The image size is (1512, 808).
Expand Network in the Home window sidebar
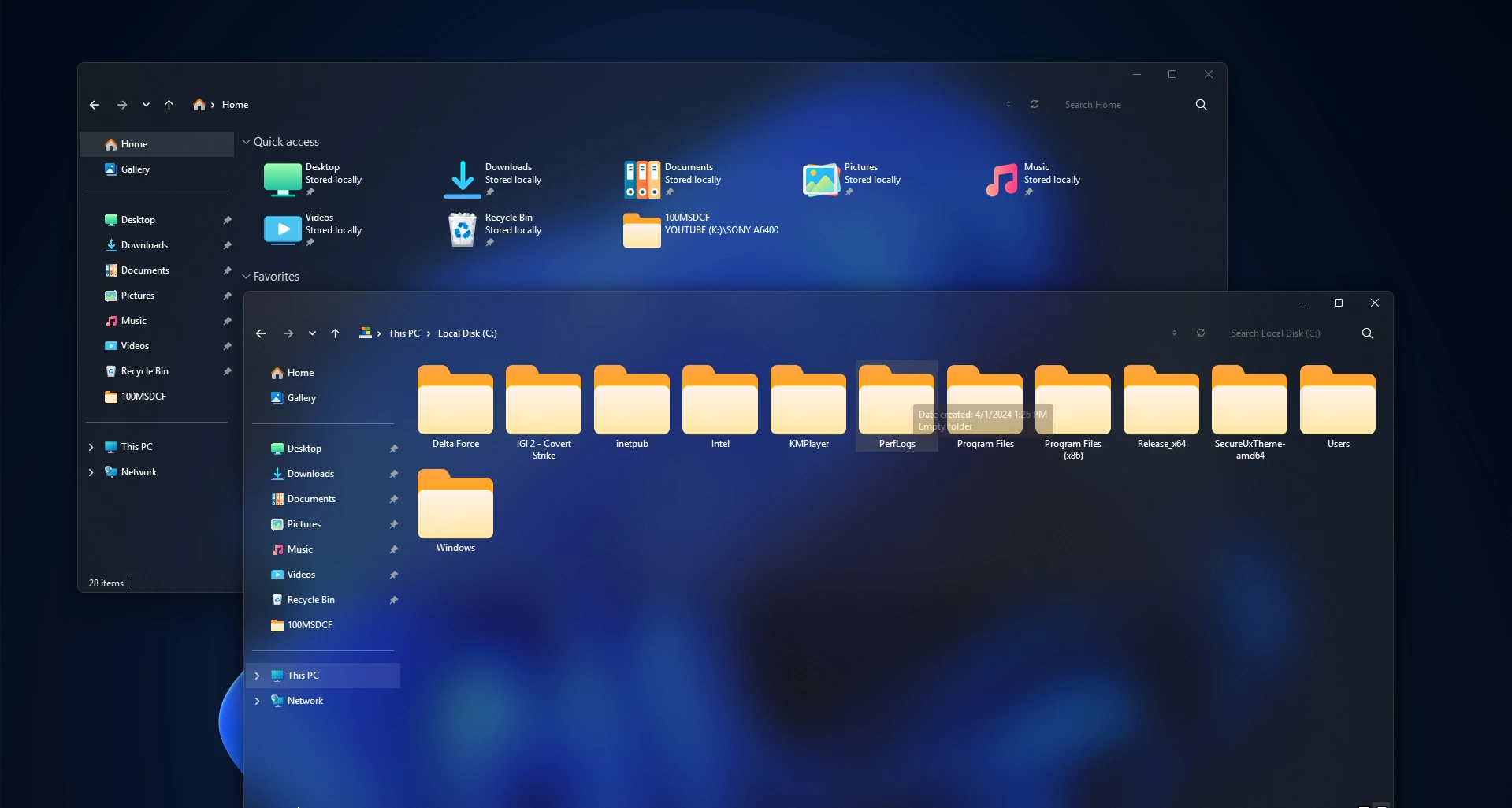91,472
